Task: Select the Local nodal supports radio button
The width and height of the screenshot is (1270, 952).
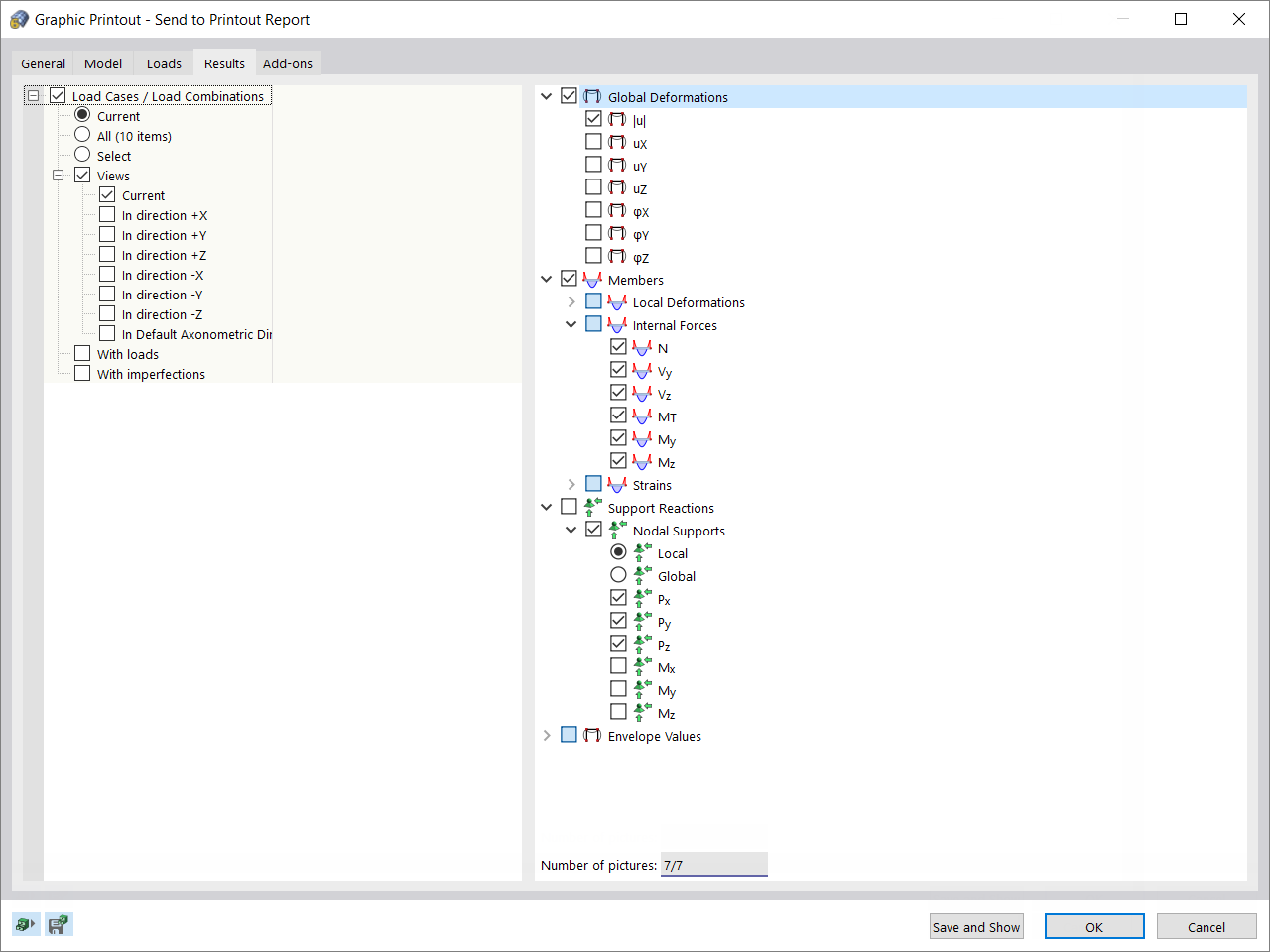Action: click(618, 552)
